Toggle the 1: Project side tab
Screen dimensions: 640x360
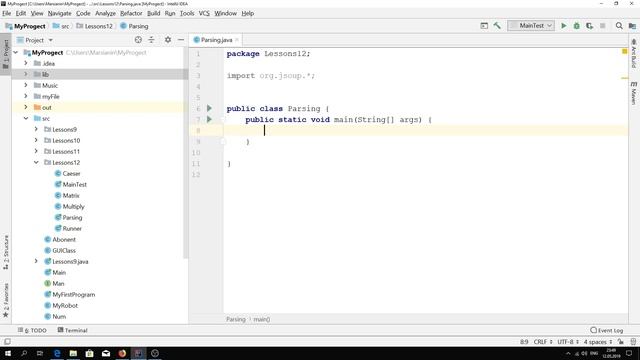(x=6, y=53)
